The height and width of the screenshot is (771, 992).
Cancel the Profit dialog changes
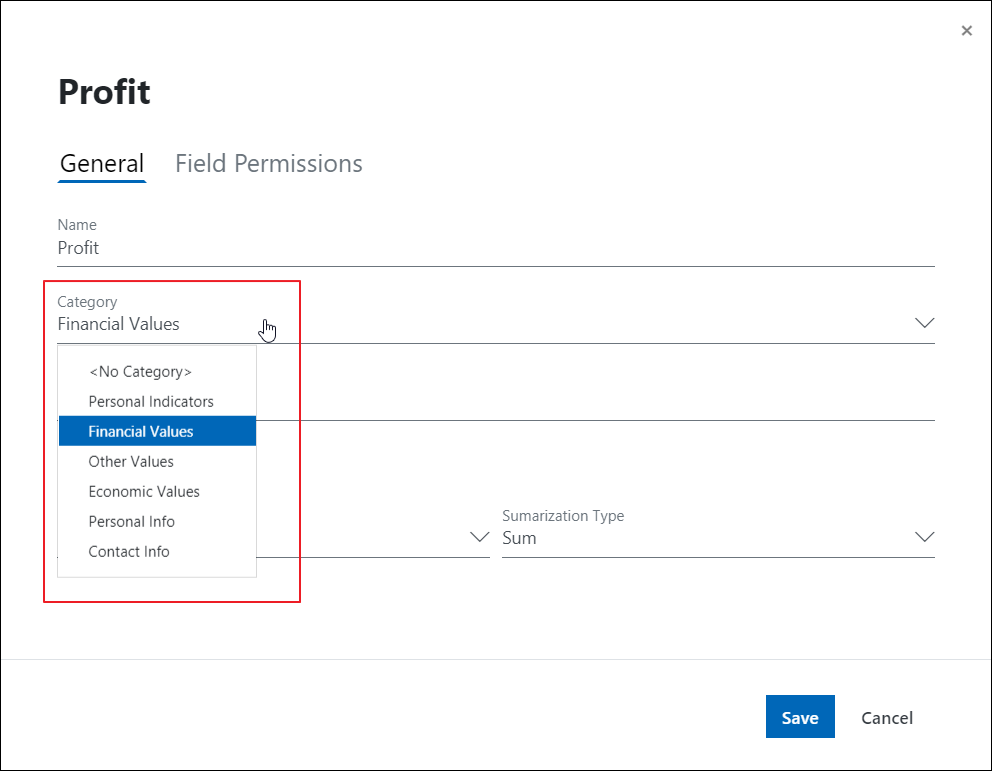tap(886, 718)
